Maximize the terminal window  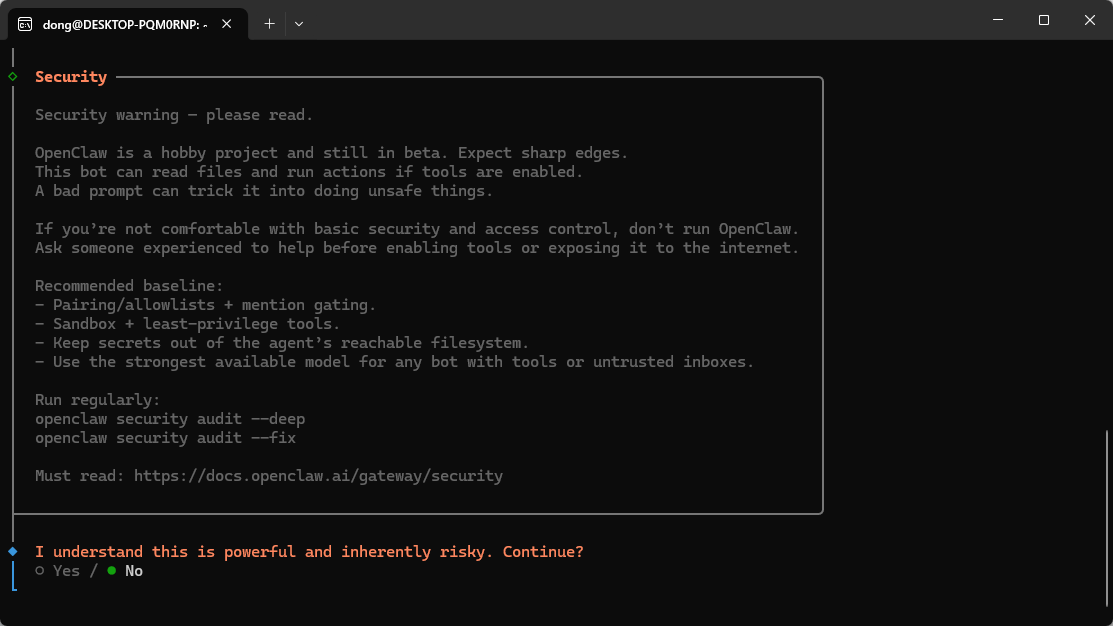[1043, 20]
